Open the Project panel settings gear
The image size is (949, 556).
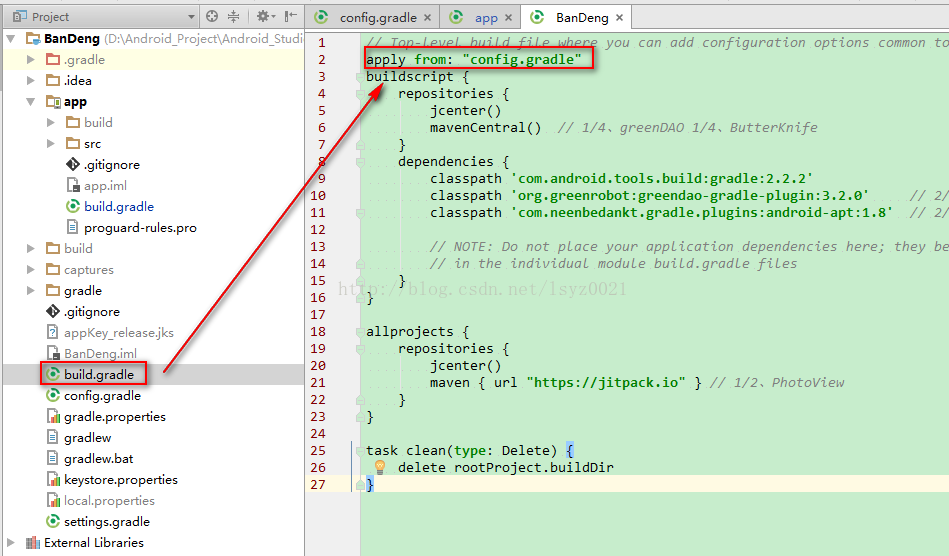[x=264, y=16]
